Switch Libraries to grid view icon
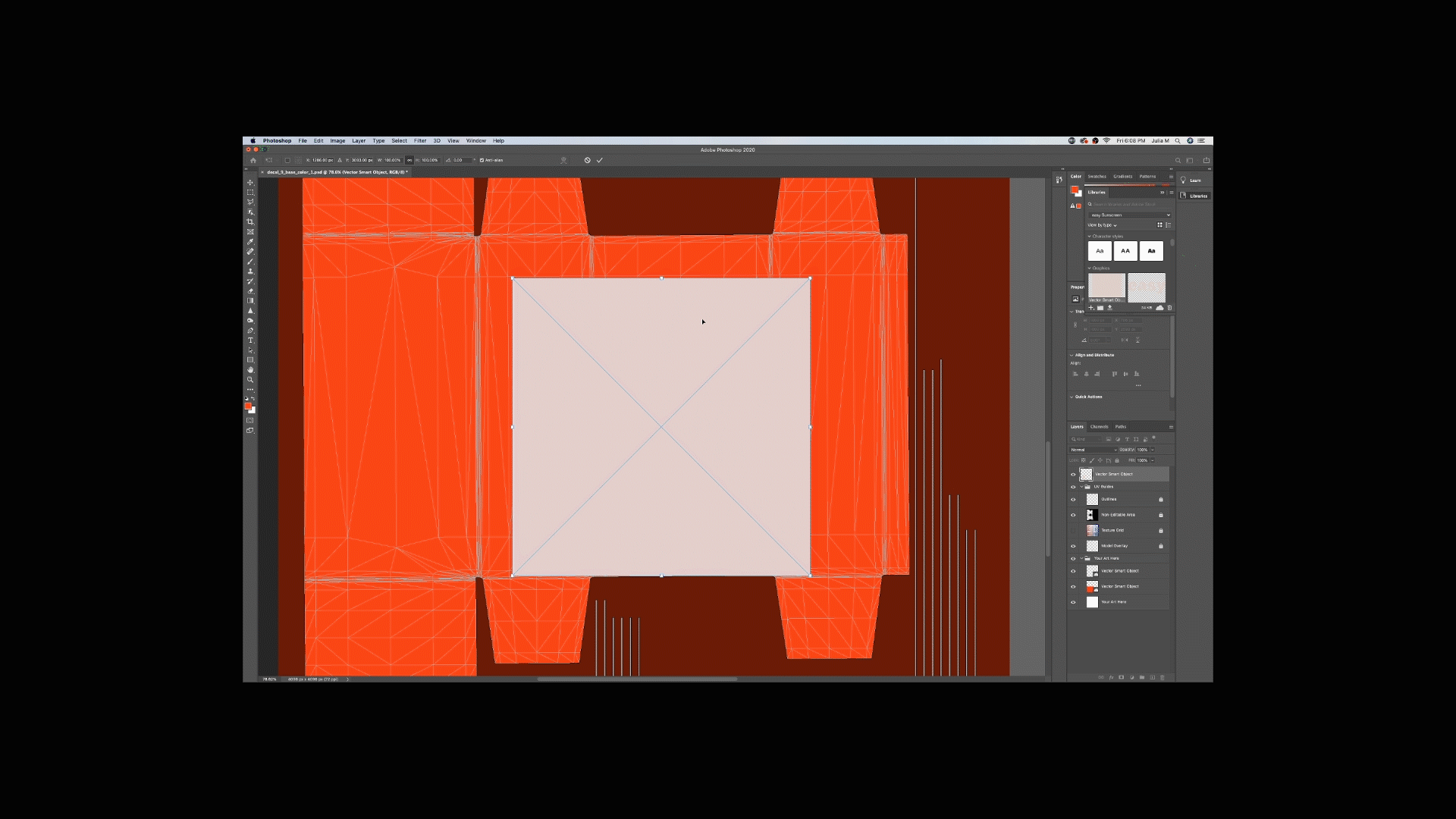The height and width of the screenshot is (819, 1456). 1159,225
